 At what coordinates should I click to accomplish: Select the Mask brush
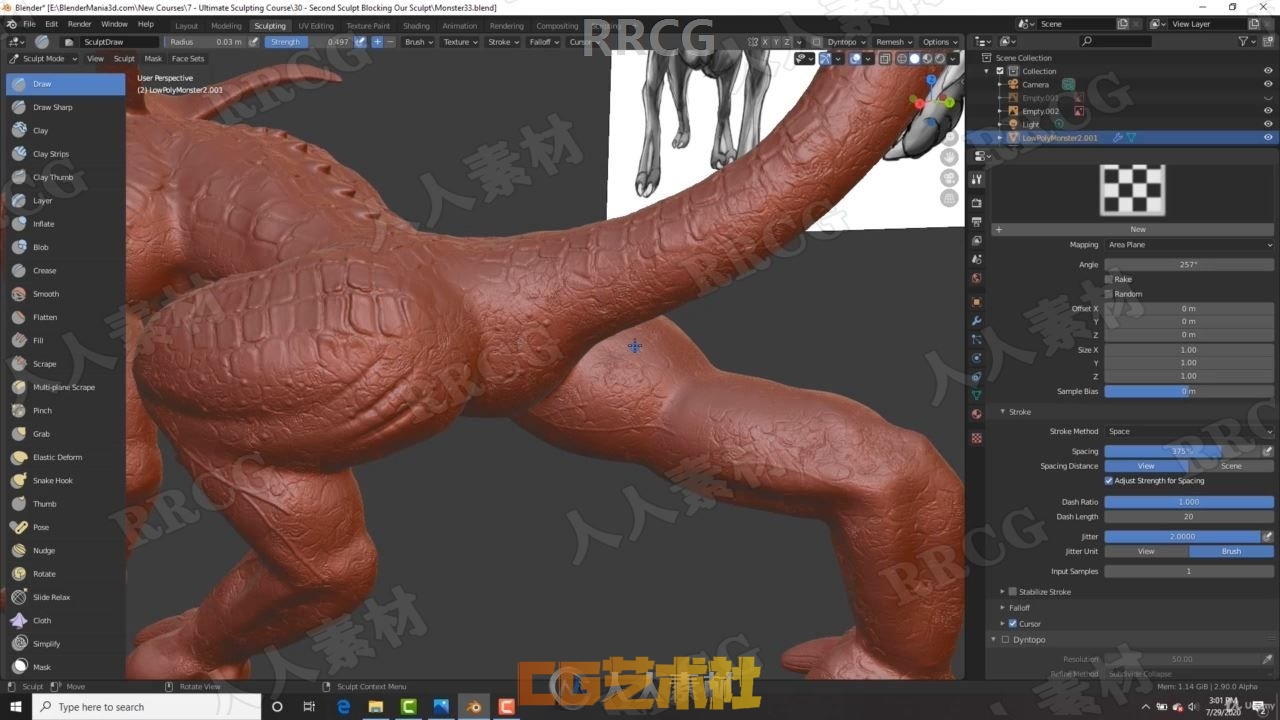[65, 667]
